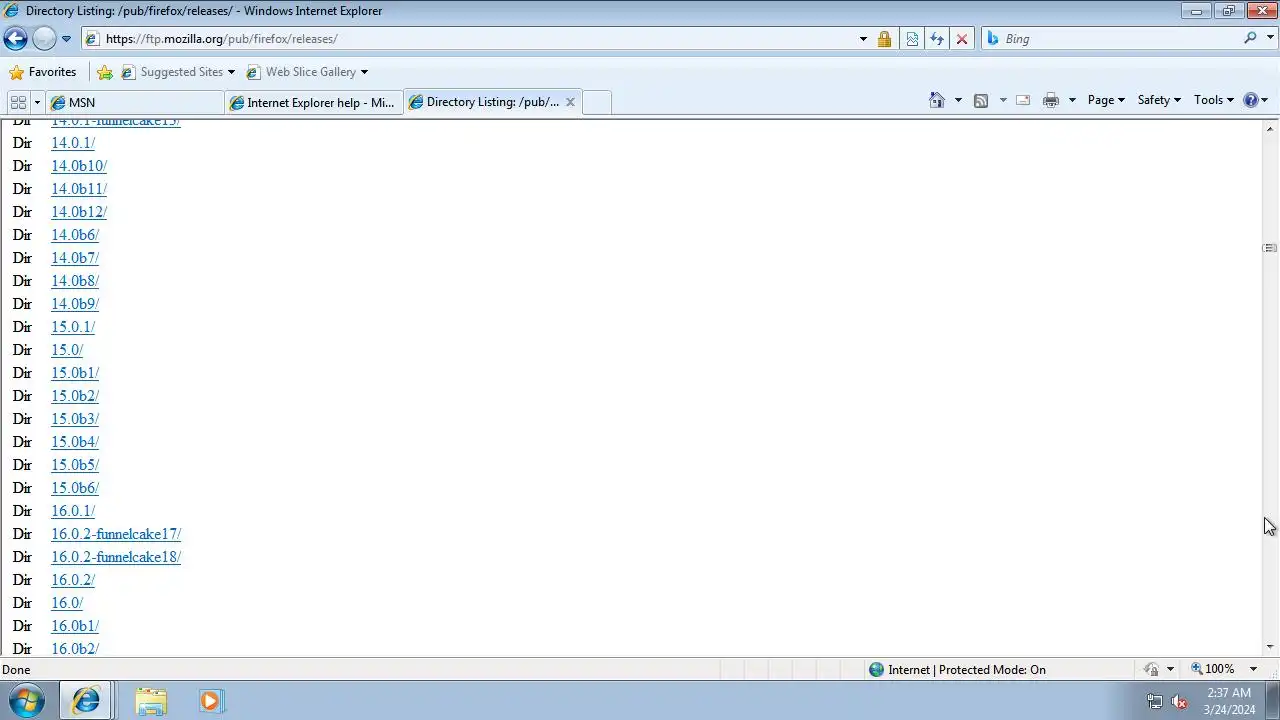1280x720 pixels.
Task: Switch to the MSN tab
Action: pyautogui.click(x=135, y=102)
